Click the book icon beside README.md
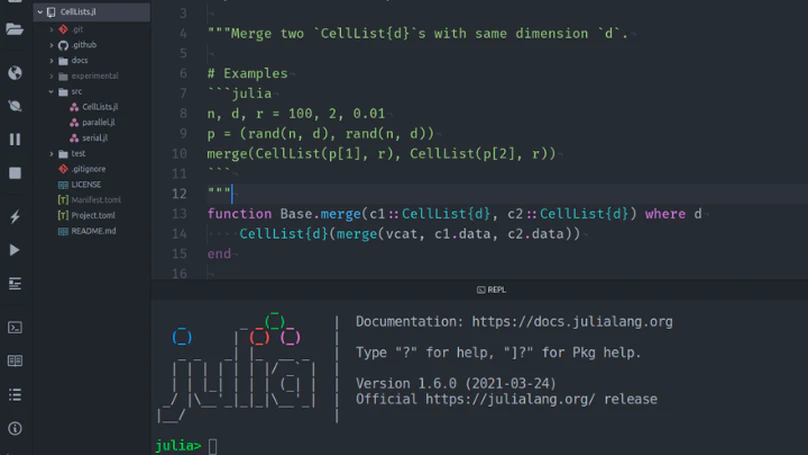This screenshot has width=808, height=455. tap(63, 231)
